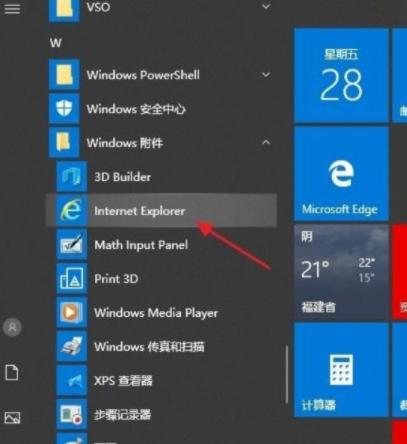The image size is (407, 444).
Task: Open the user account icon
Action: pyautogui.click(x=12, y=327)
